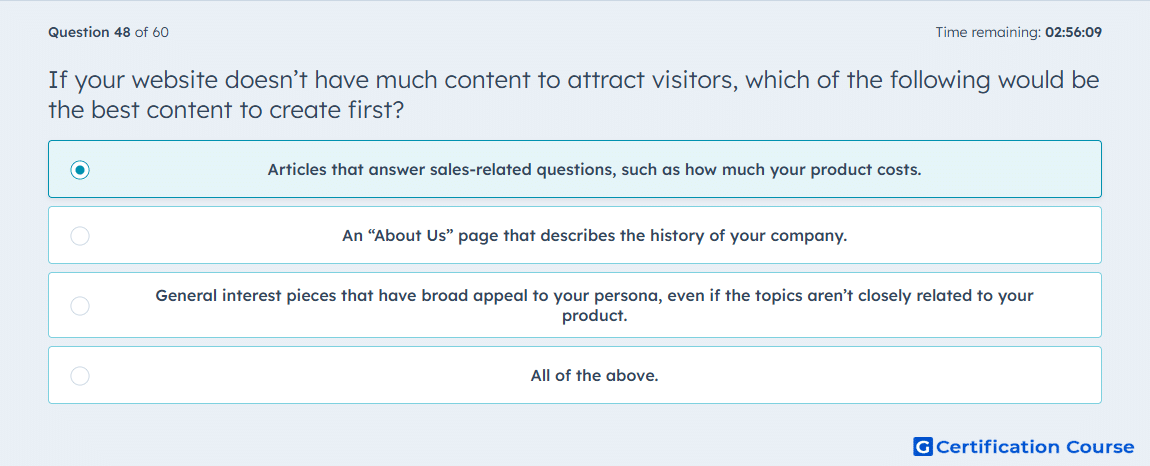This screenshot has height=466, width=1150.
Task: Select the General interest pieces radio button
Action: (x=80, y=306)
